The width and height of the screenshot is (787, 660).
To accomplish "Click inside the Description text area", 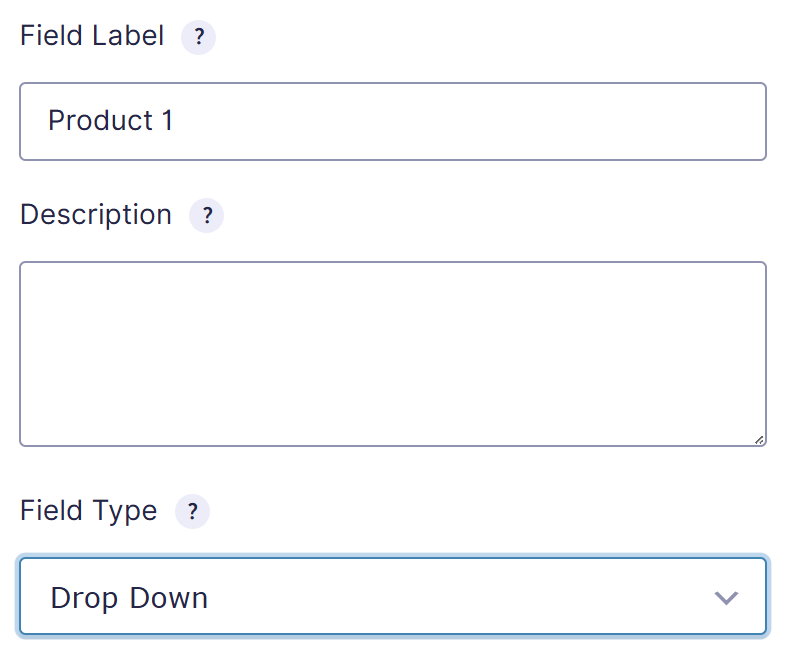I will click(393, 353).
